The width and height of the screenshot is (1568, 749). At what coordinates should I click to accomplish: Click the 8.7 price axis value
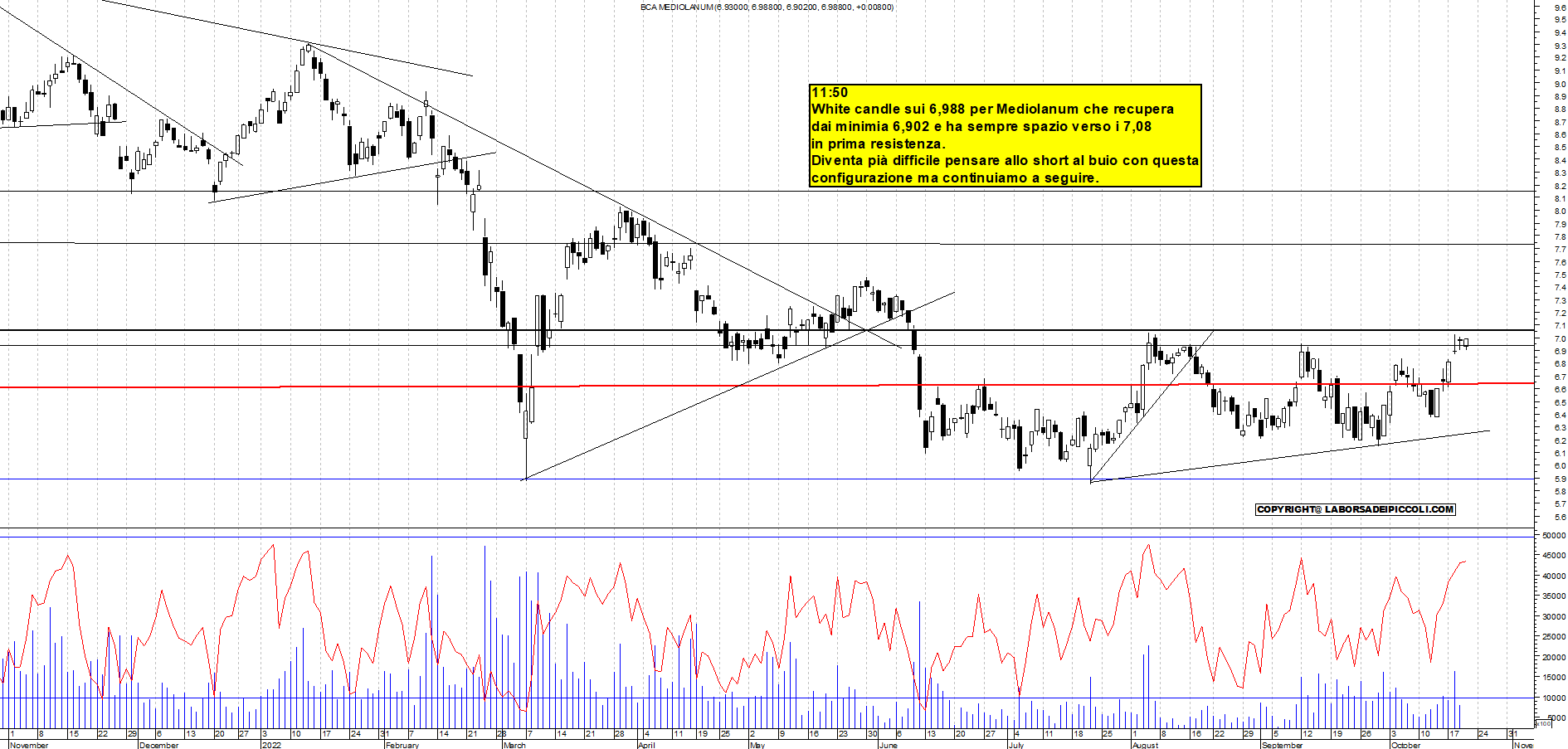point(1560,122)
